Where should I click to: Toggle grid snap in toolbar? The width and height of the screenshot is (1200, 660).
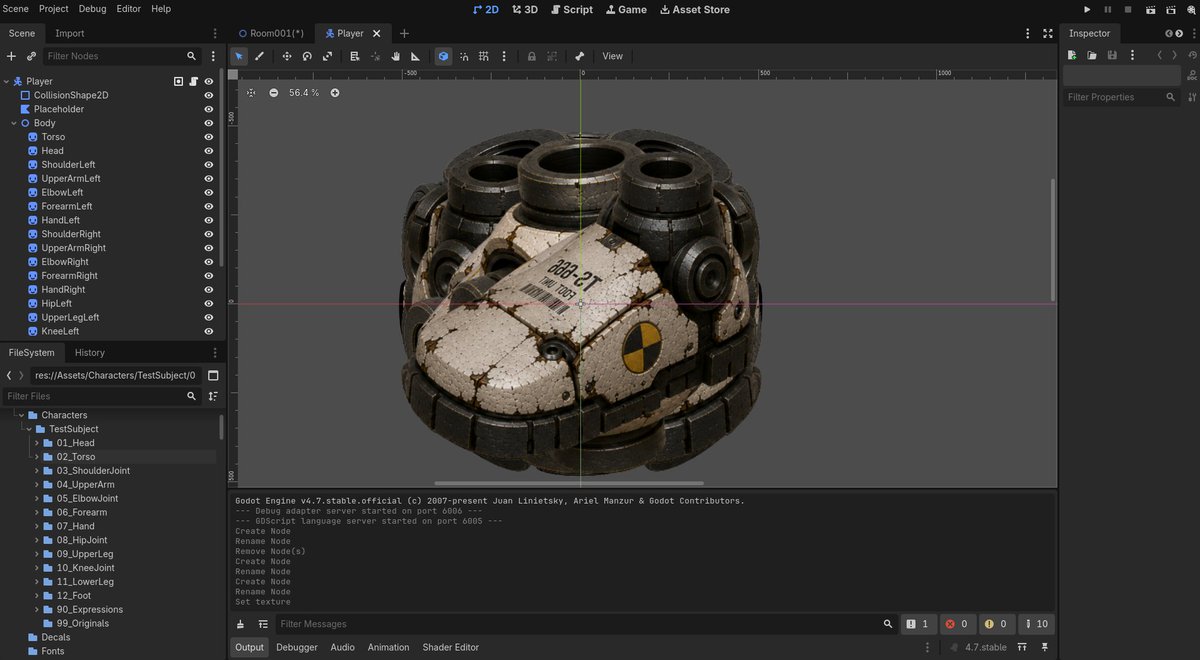(484, 56)
